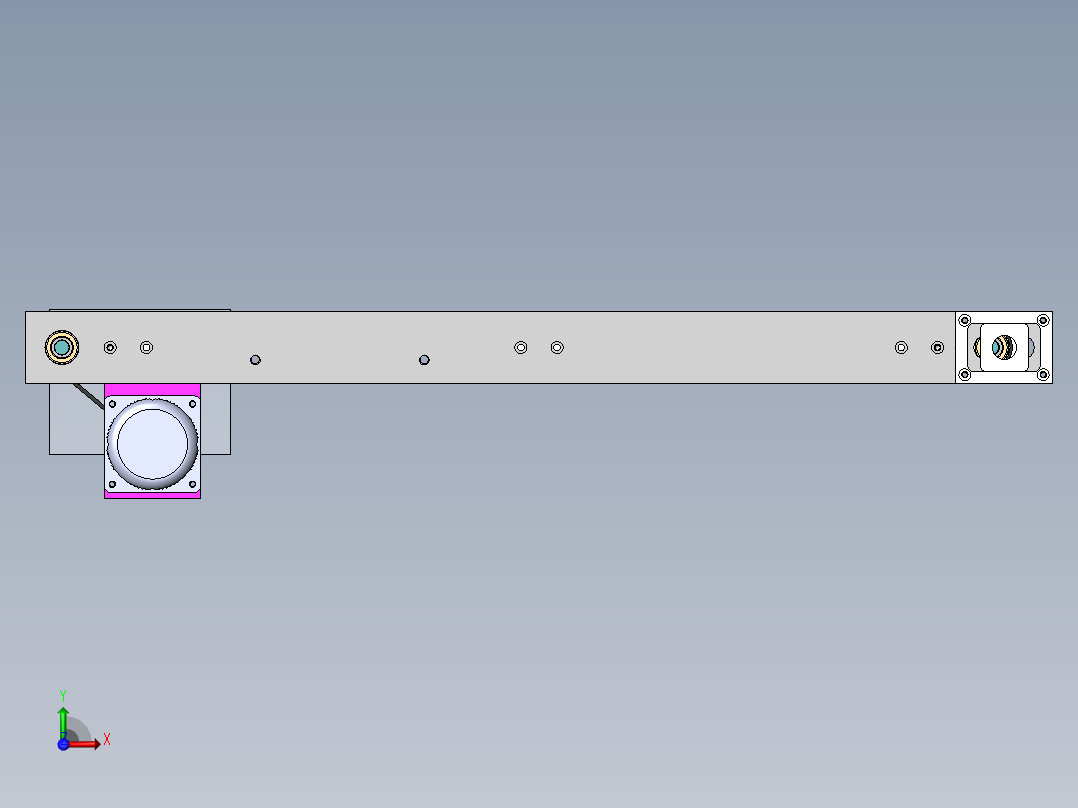1078x808 pixels.
Task: Pick the top-left corner screw of the right end plate
Action: coord(965,320)
